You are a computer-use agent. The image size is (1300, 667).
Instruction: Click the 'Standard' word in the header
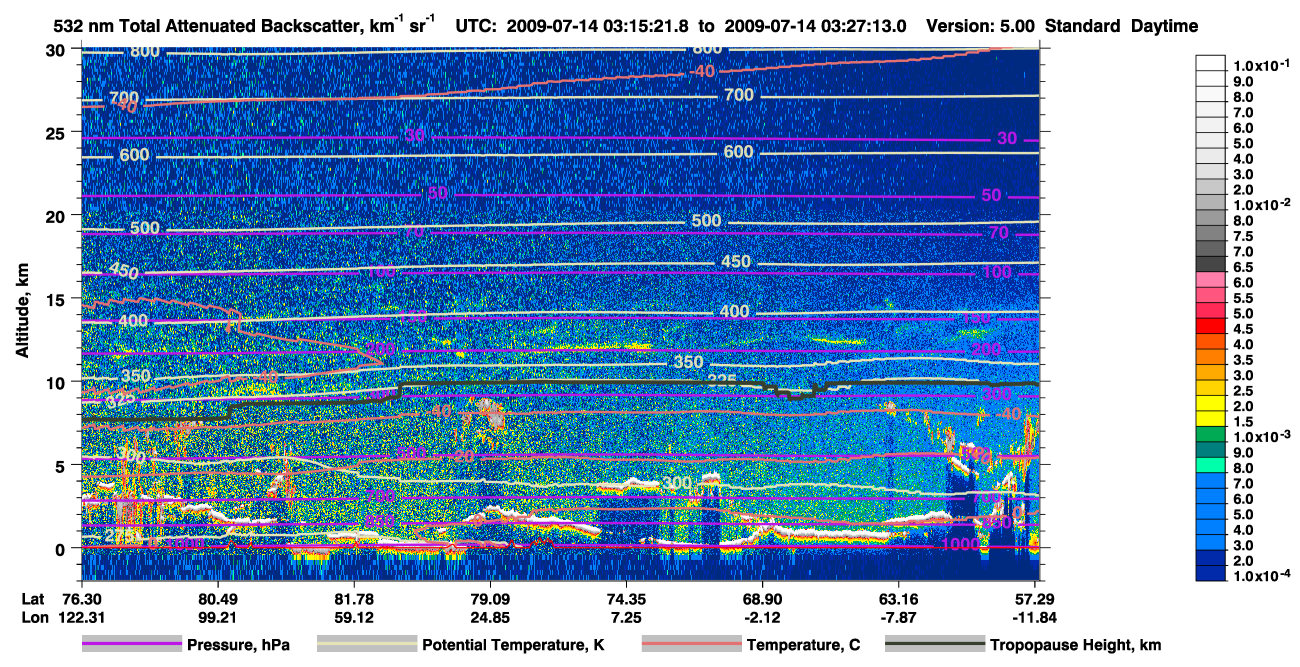coord(1084,27)
